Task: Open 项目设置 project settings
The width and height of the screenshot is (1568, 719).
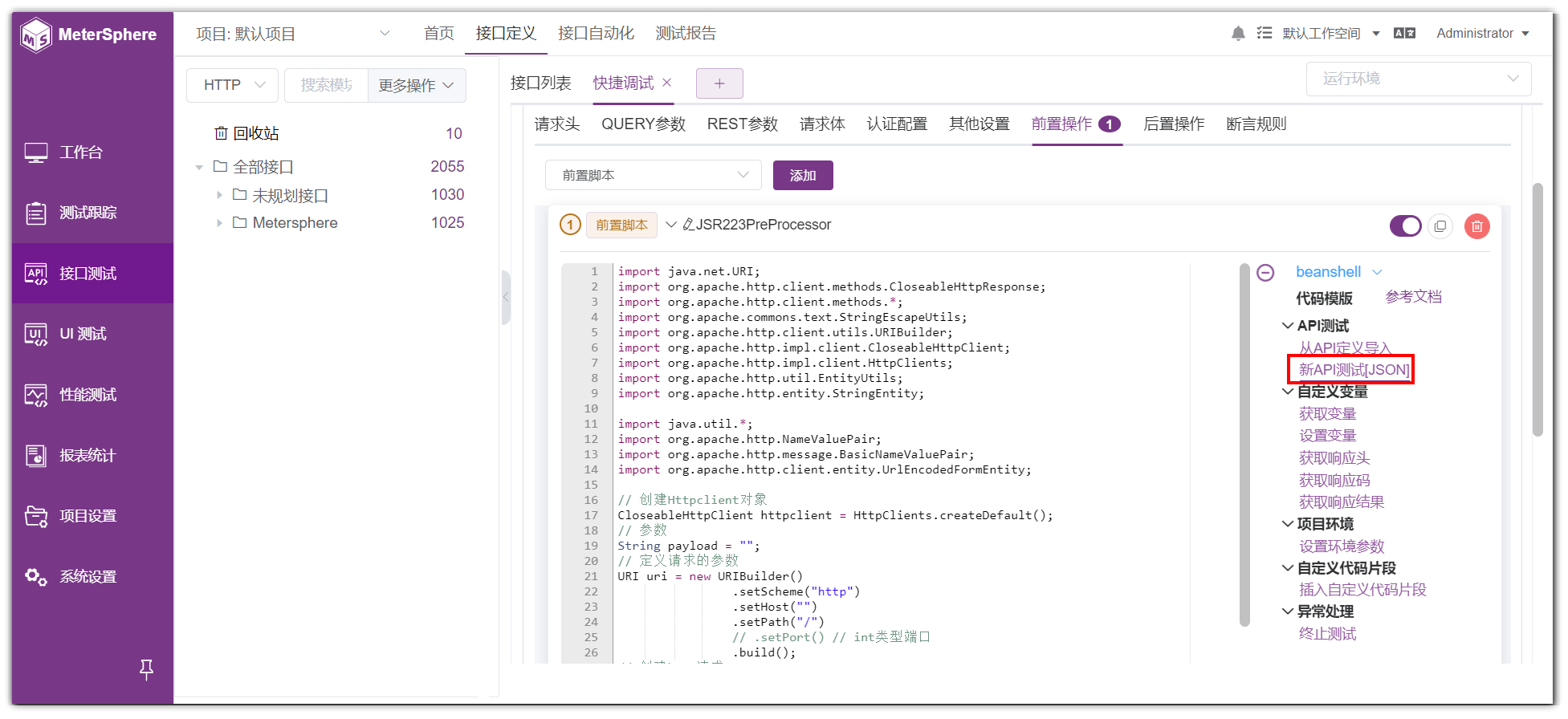Action: click(88, 516)
